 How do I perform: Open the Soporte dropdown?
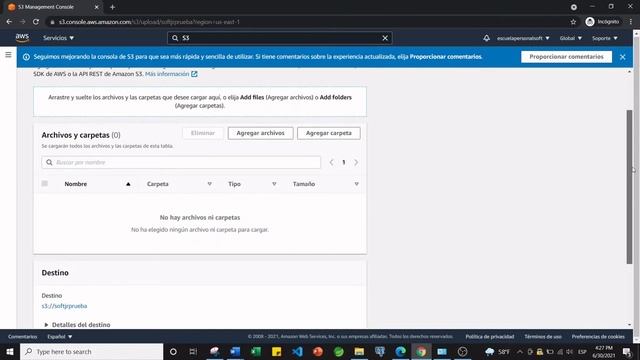604,38
